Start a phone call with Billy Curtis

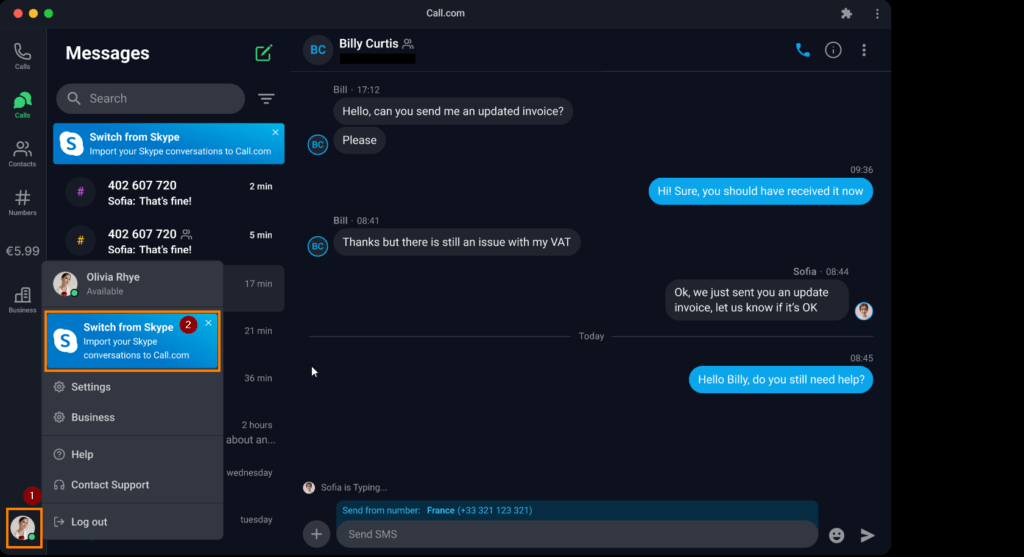pos(802,50)
